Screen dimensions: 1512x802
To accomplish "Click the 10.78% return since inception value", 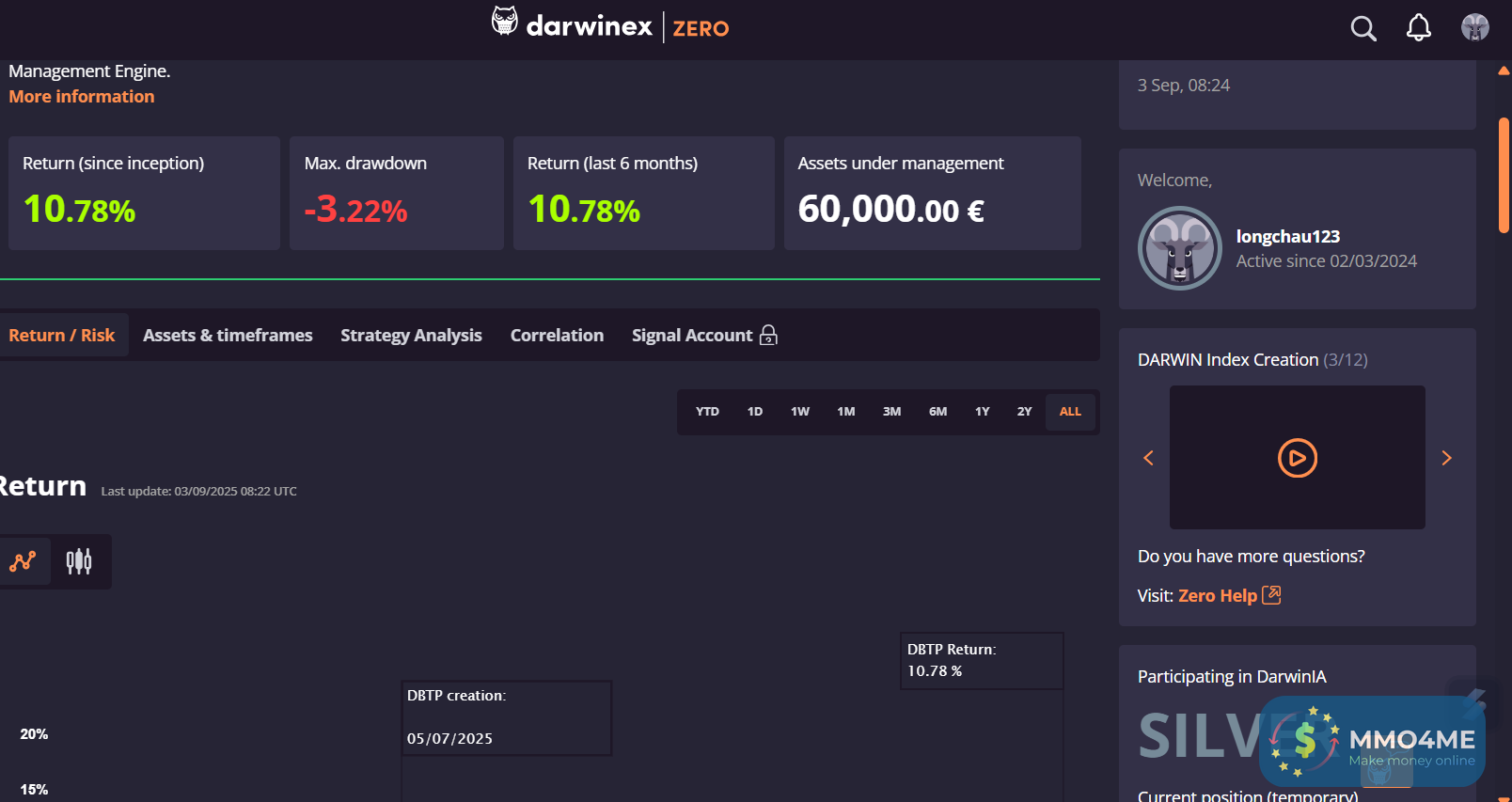I will pos(79,209).
